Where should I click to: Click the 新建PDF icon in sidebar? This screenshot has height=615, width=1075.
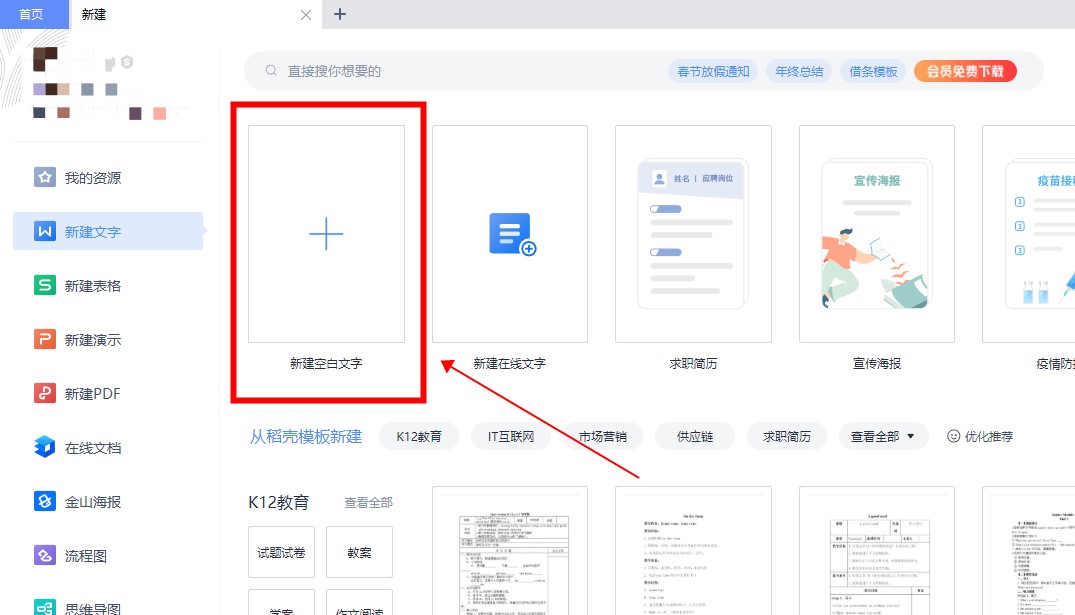(45, 393)
